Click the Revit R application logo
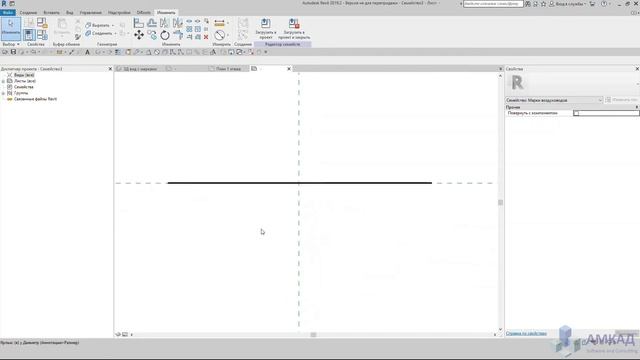 4,3
